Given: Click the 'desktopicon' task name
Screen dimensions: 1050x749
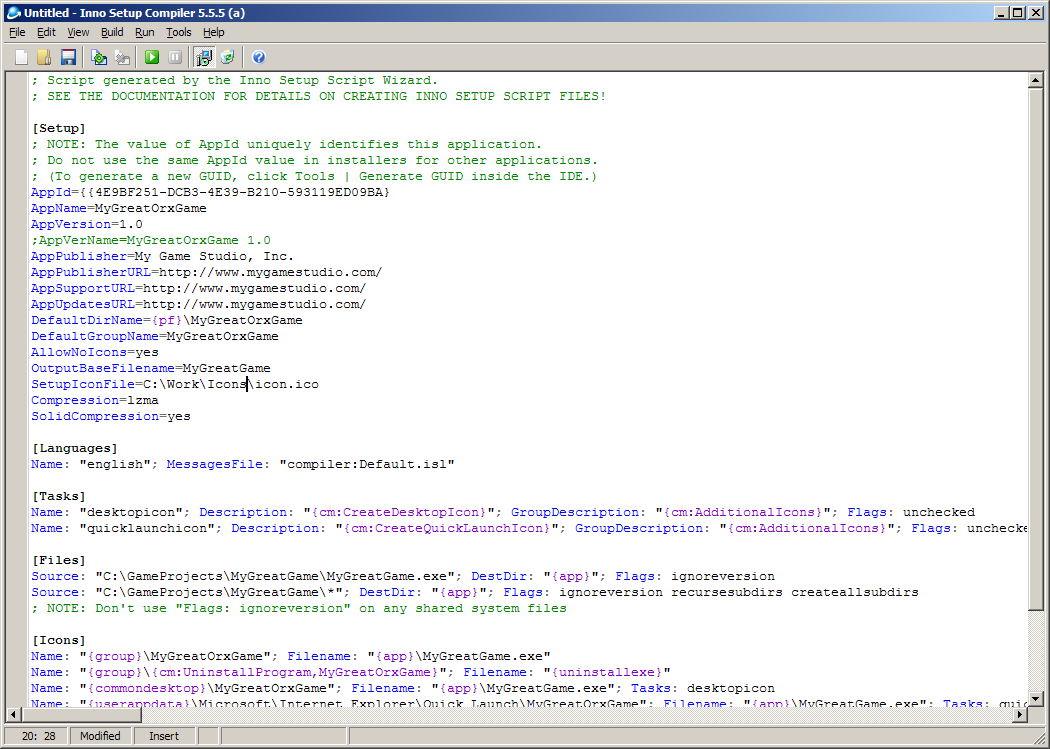Looking at the screenshot, I should click(131, 513).
